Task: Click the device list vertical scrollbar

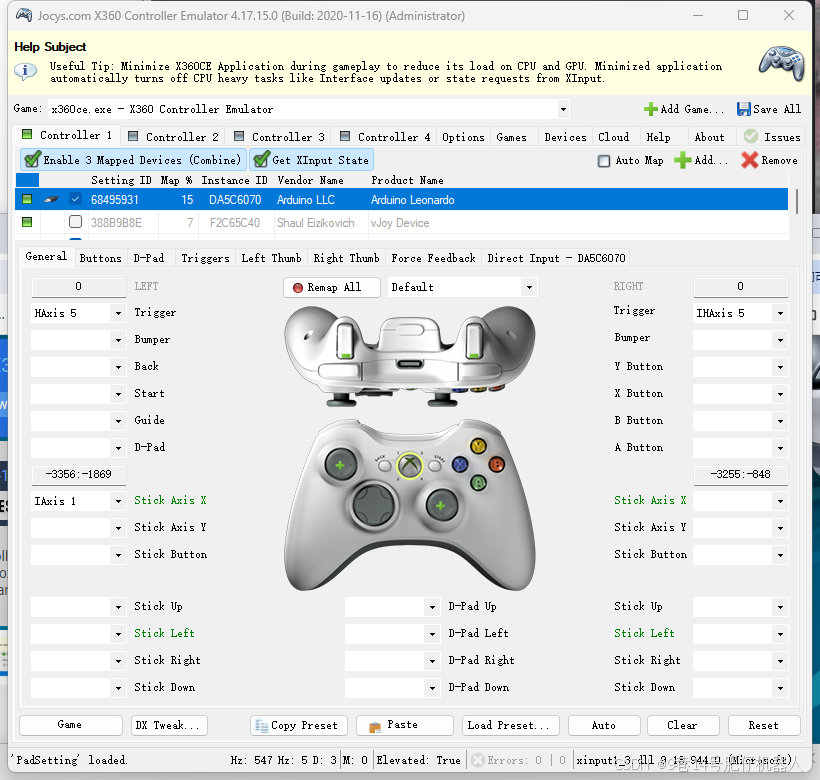Action: (x=797, y=201)
